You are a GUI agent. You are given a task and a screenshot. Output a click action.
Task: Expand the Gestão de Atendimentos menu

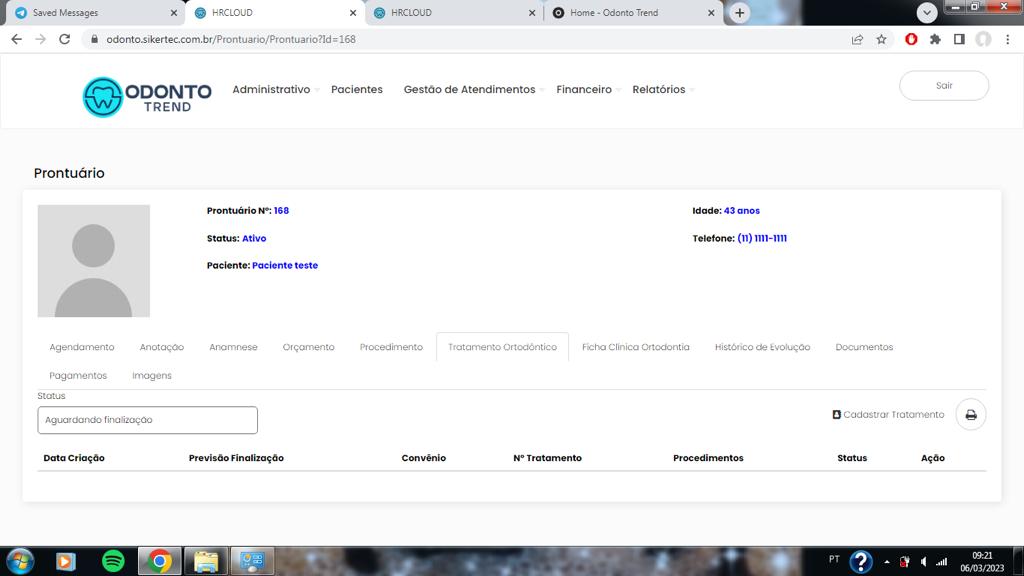[x=470, y=90]
